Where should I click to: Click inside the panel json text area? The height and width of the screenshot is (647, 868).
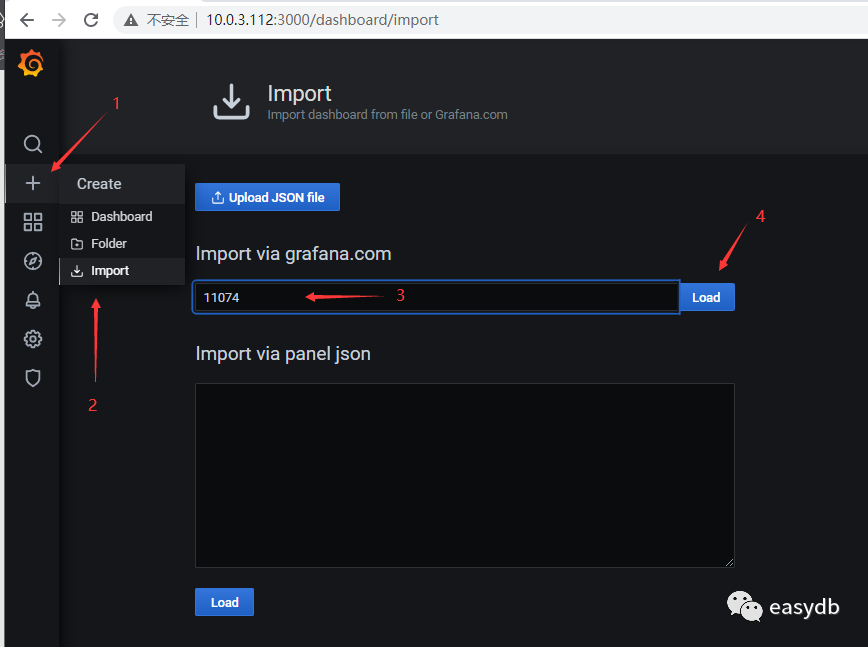tap(464, 475)
